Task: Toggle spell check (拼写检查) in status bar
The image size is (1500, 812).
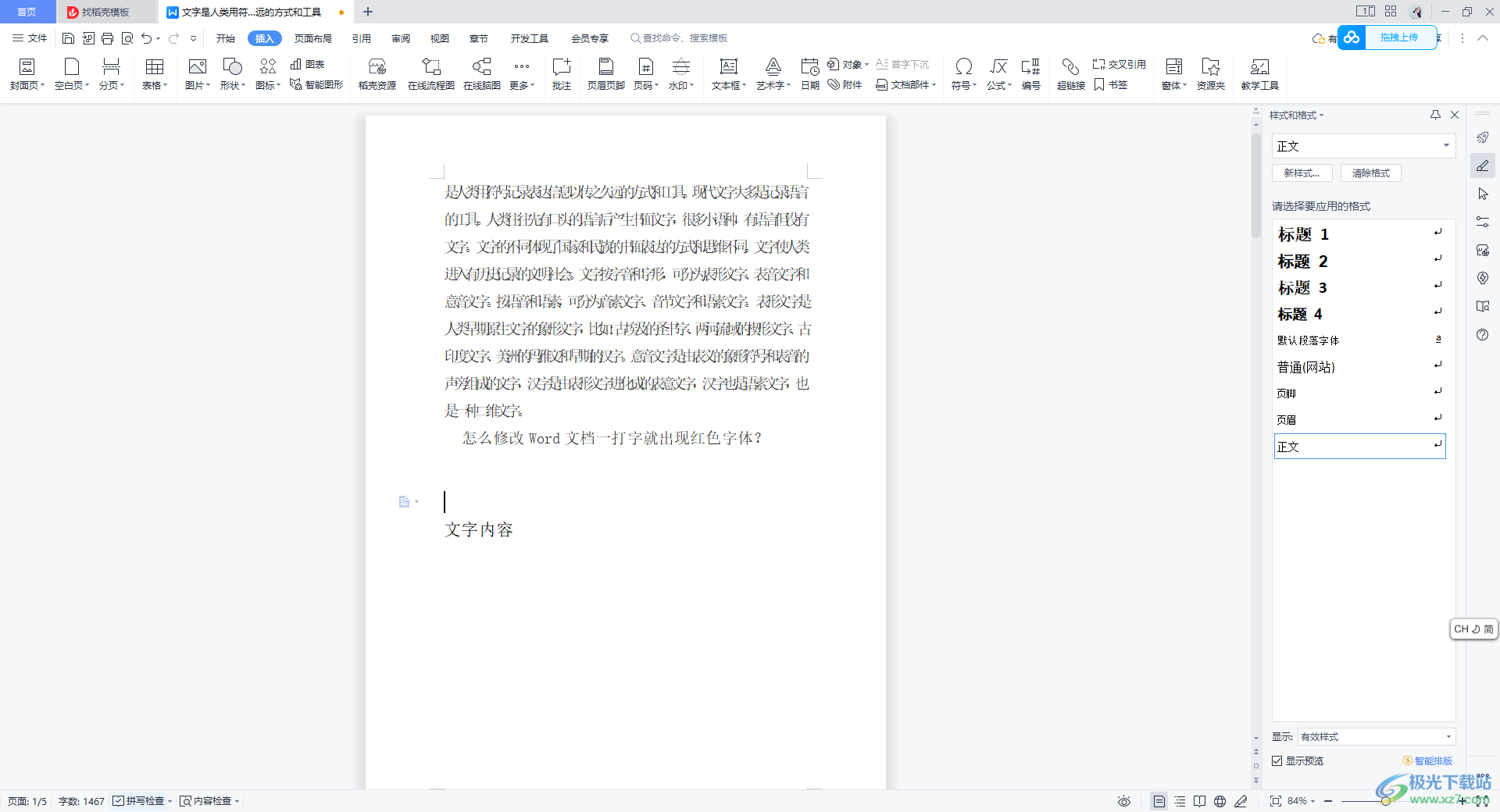Action: [138, 801]
